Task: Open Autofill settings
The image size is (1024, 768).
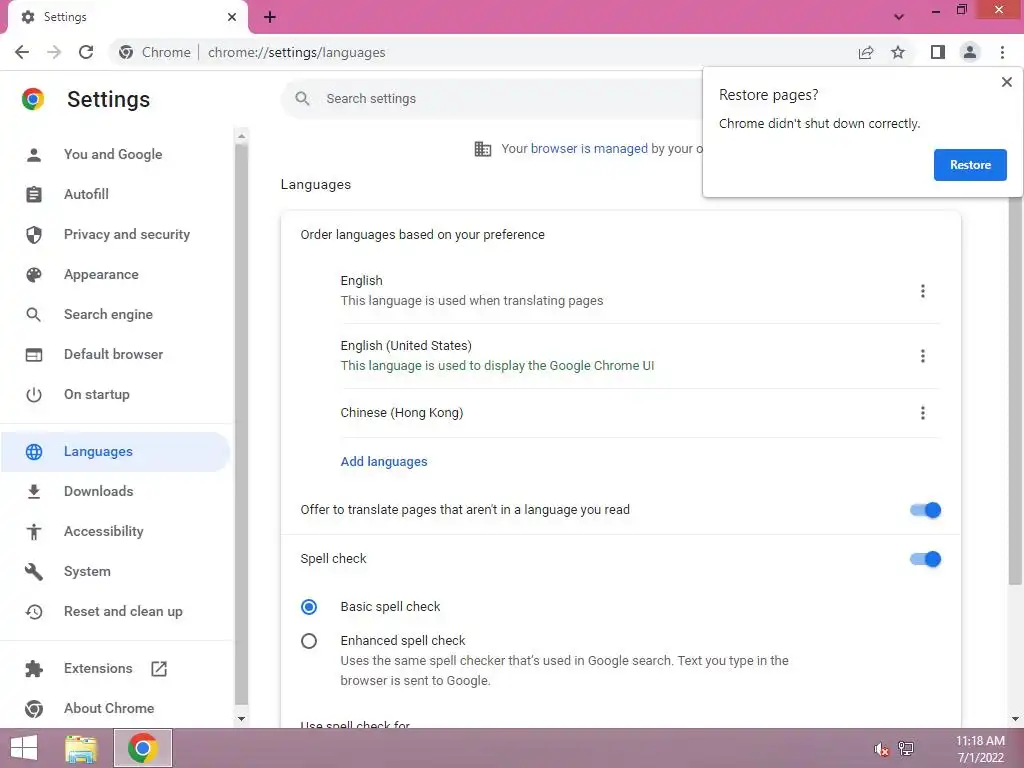Action: click(86, 194)
